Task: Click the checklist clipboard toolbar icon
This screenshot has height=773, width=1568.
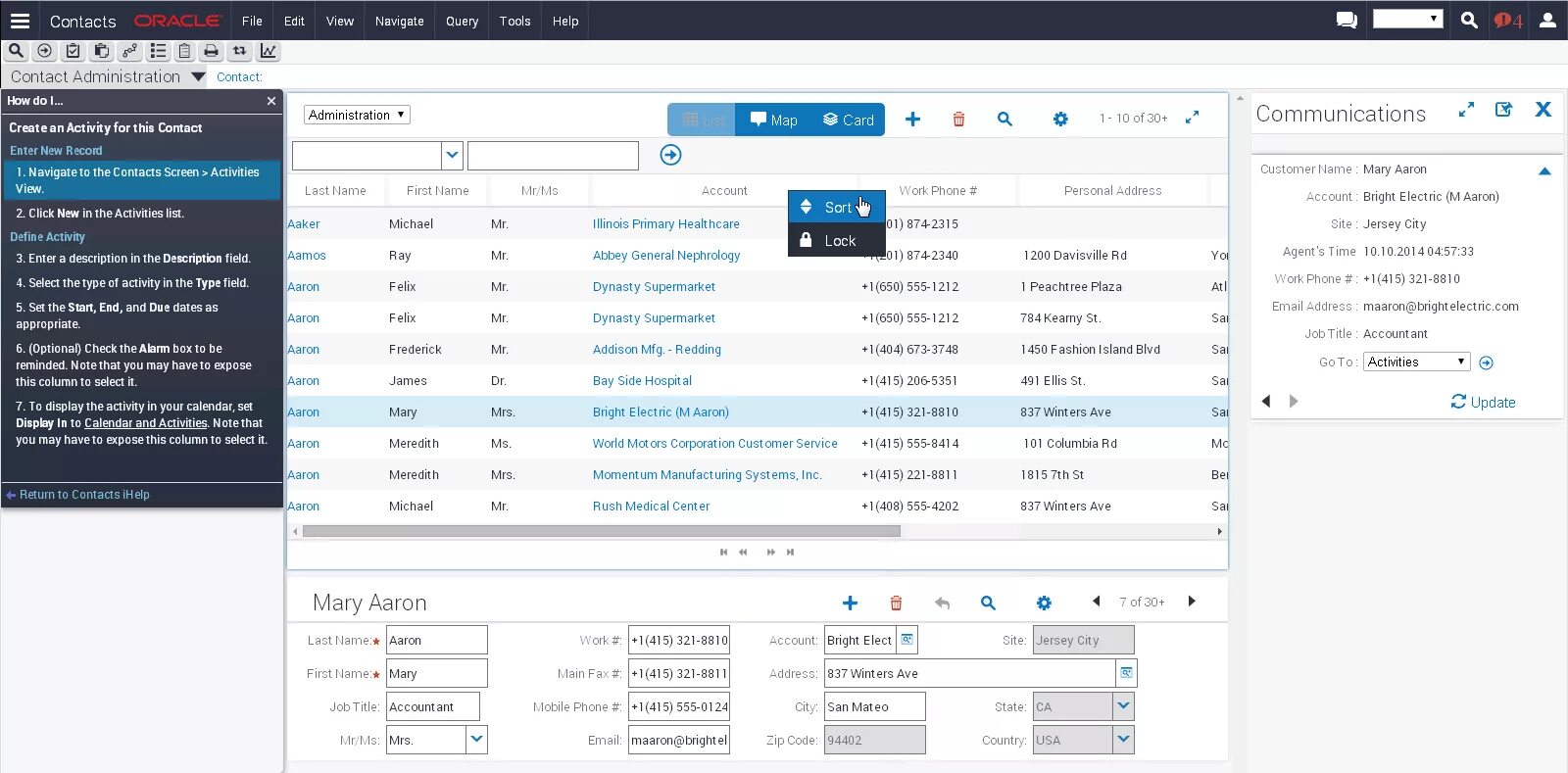Action: [73, 51]
